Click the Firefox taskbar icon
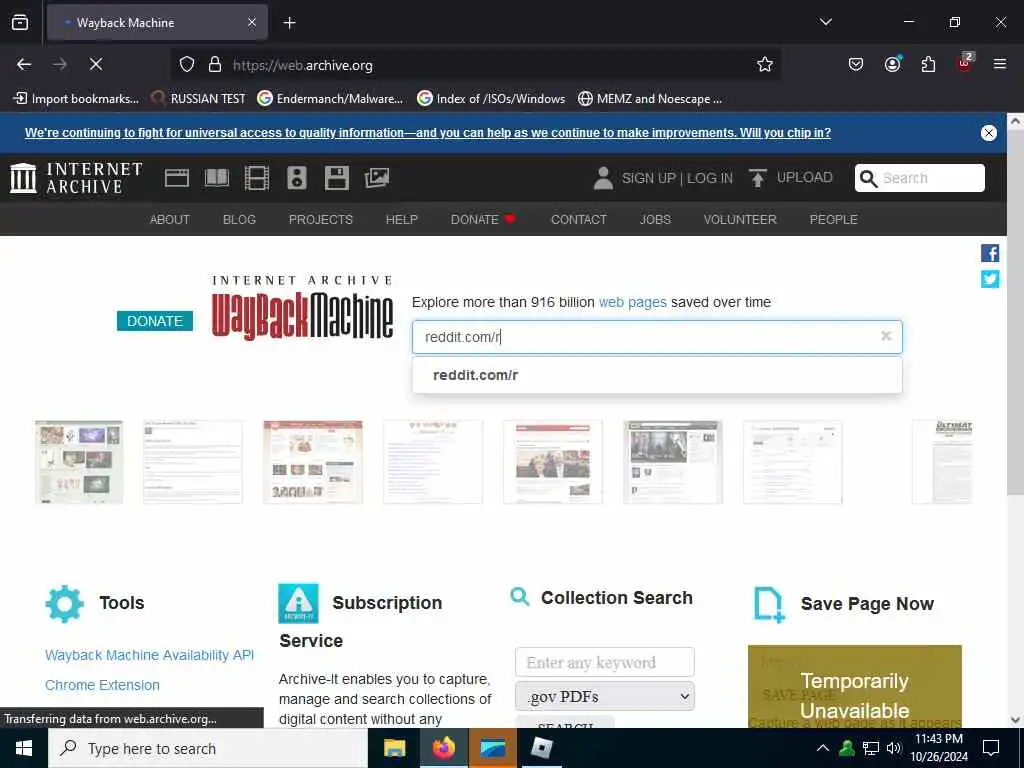 (443, 748)
